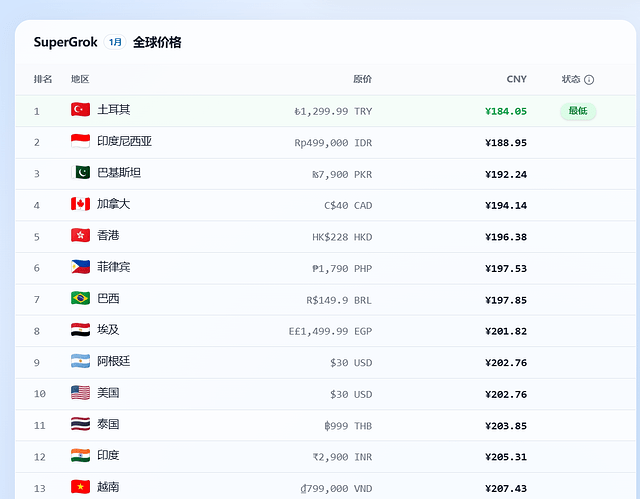Select the 加拿大 region name
Image resolution: width=640 pixels, height=499 pixels.
(x=113, y=204)
